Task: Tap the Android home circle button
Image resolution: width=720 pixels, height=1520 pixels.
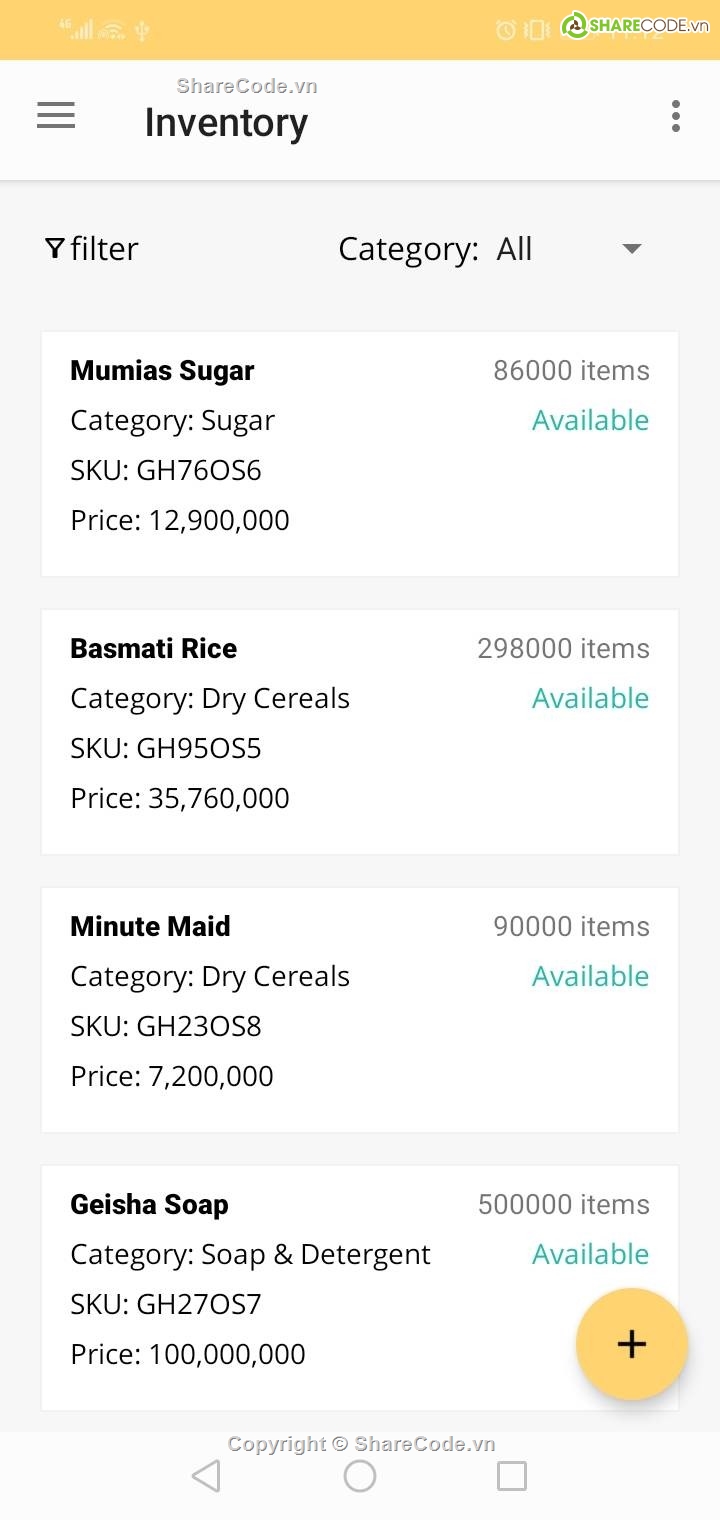Action: (x=360, y=1476)
